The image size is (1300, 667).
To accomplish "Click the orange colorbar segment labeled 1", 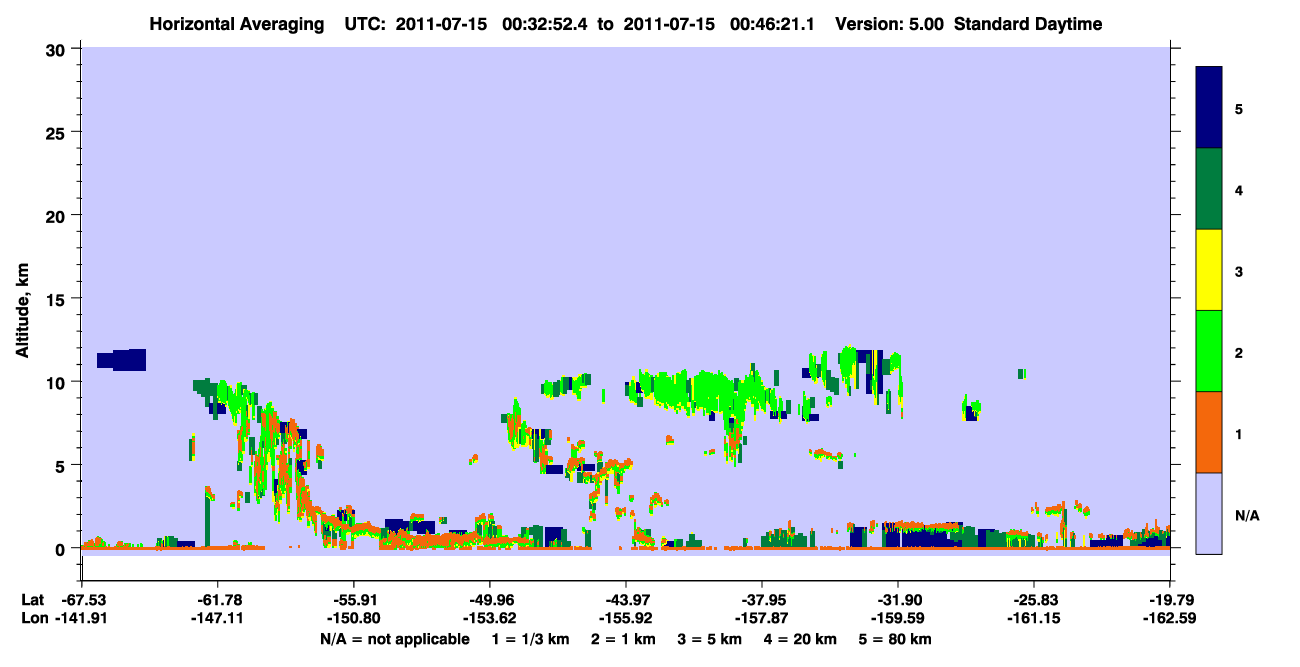I will tap(1209, 432).
